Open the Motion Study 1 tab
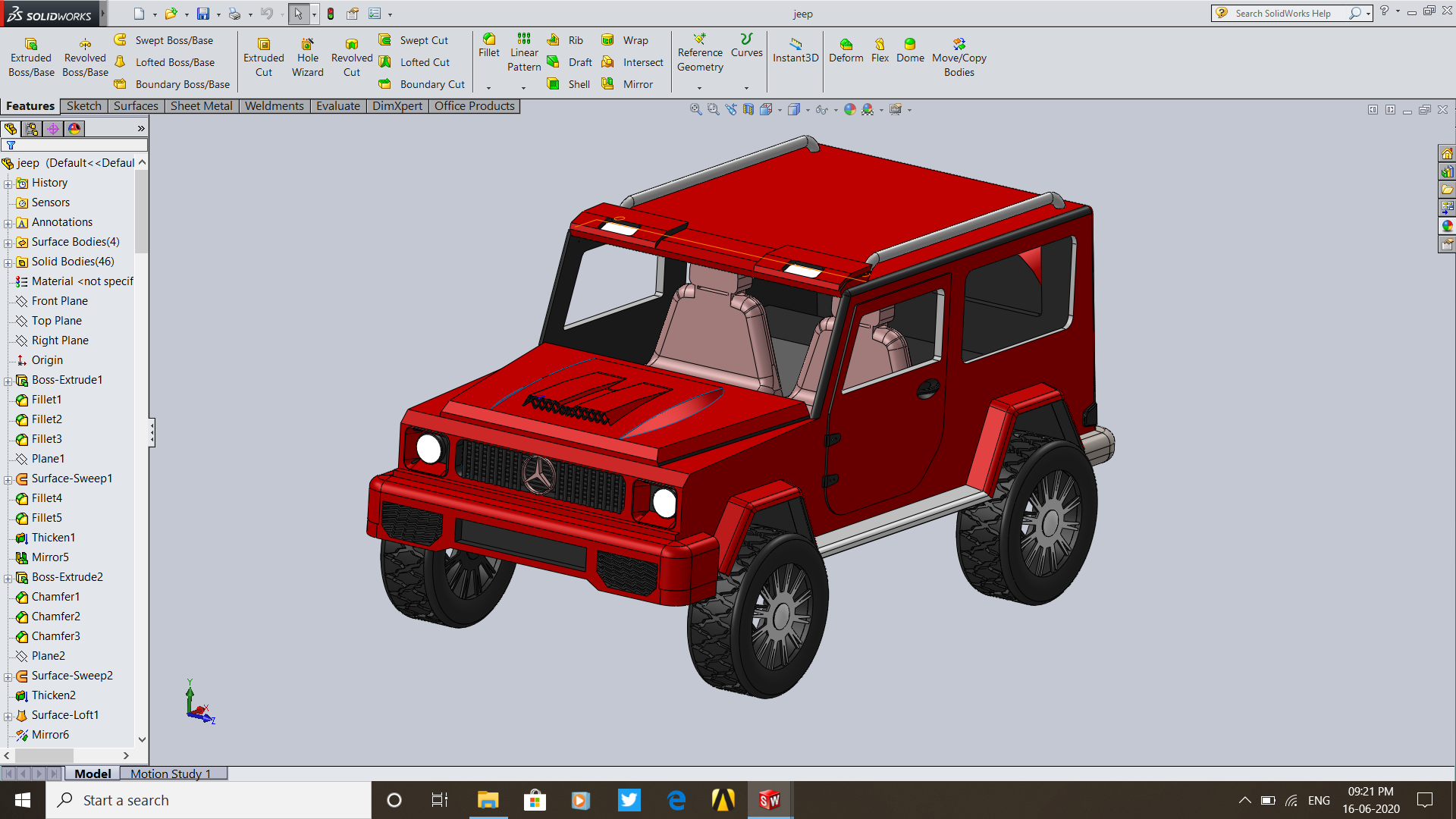Viewport: 1456px width, 819px height. [x=171, y=773]
